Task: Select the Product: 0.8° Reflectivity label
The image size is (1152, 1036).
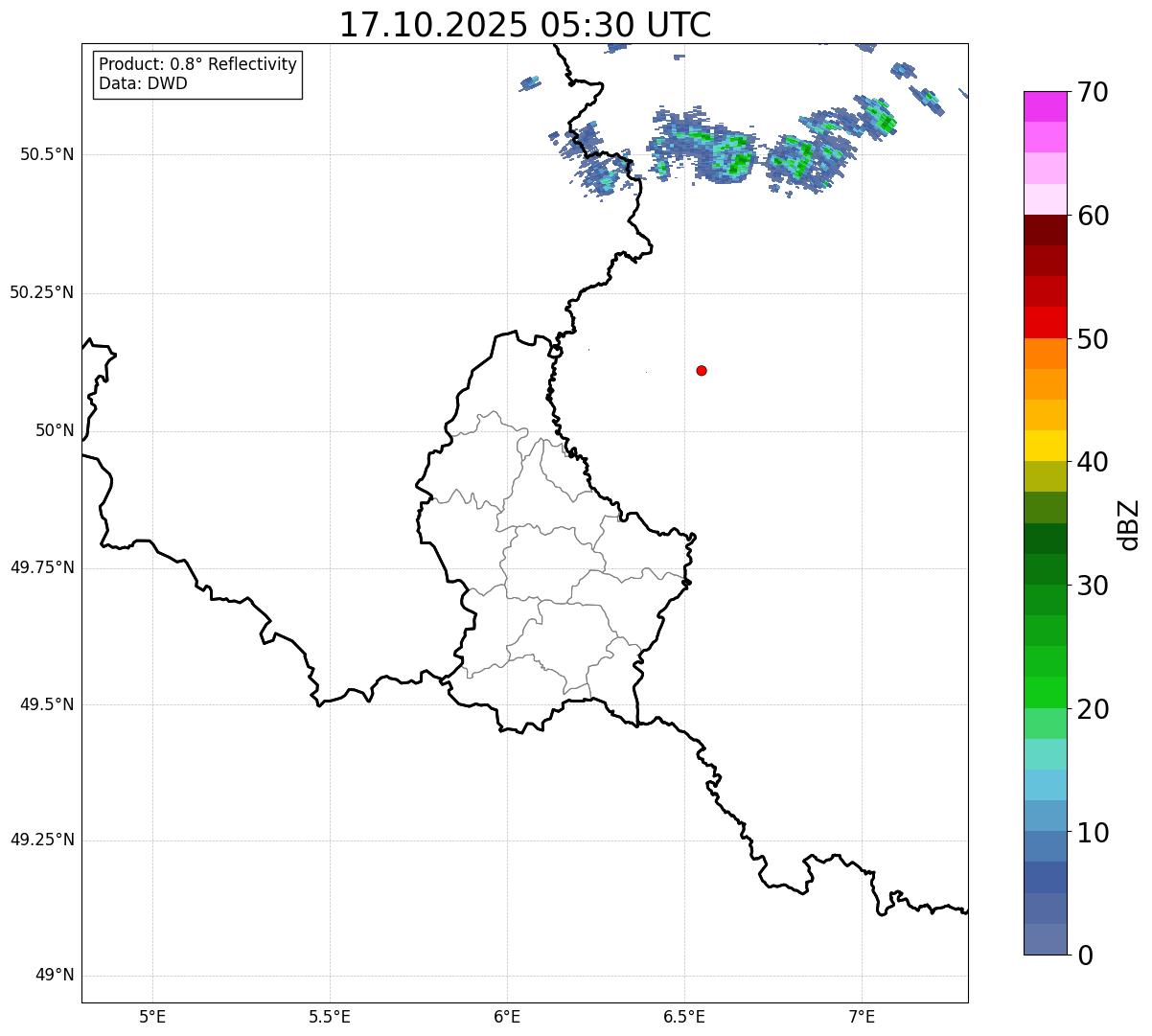Action: click(x=198, y=64)
